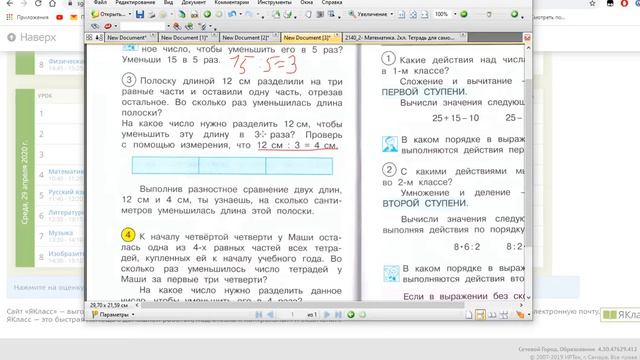Click the Наверх link in browser
This screenshot has width=640, height=360.
[32, 38]
